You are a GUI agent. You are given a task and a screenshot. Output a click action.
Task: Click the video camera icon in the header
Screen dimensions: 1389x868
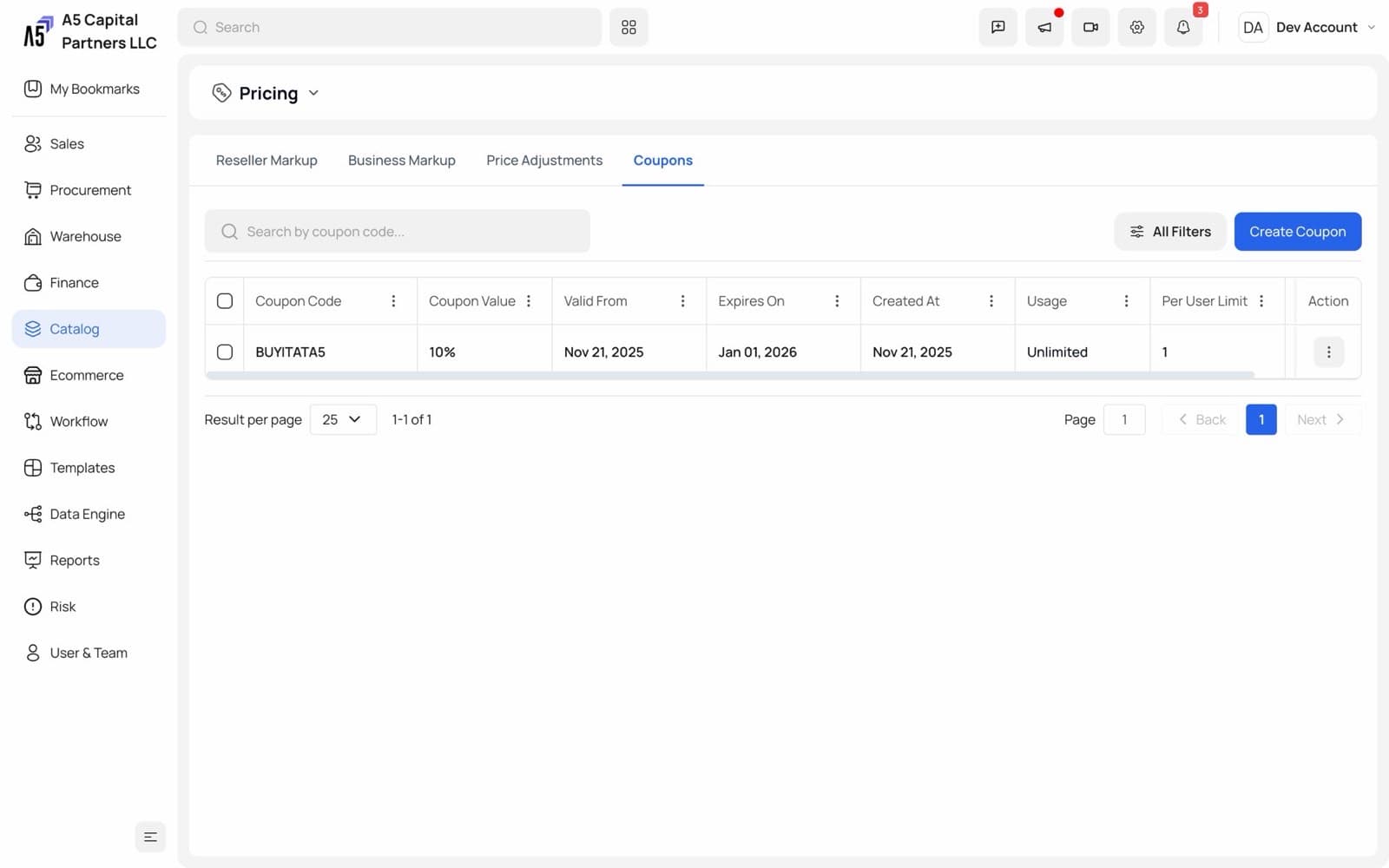point(1090,27)
